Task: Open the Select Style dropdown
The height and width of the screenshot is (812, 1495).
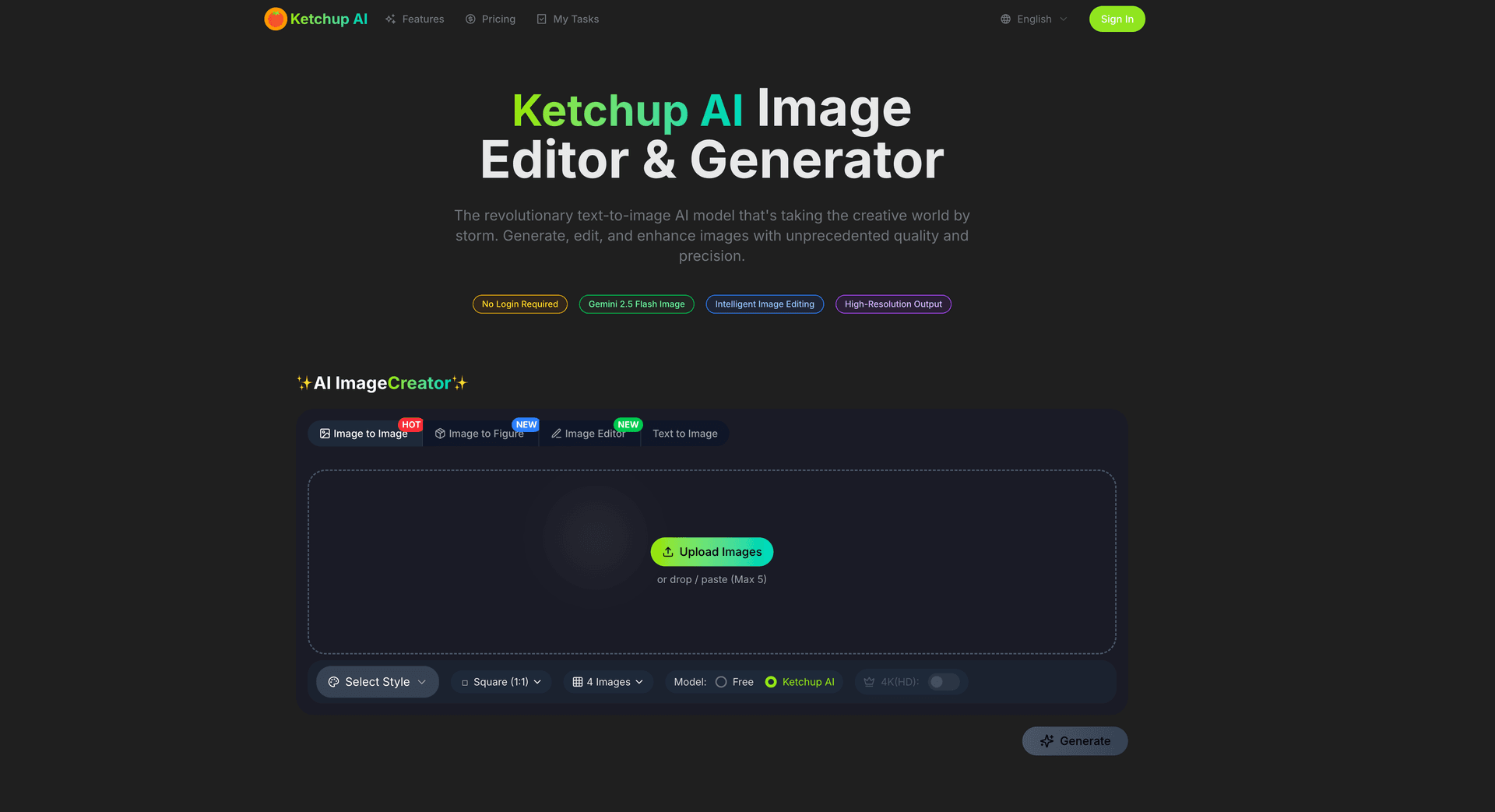Action: [377, 681]
